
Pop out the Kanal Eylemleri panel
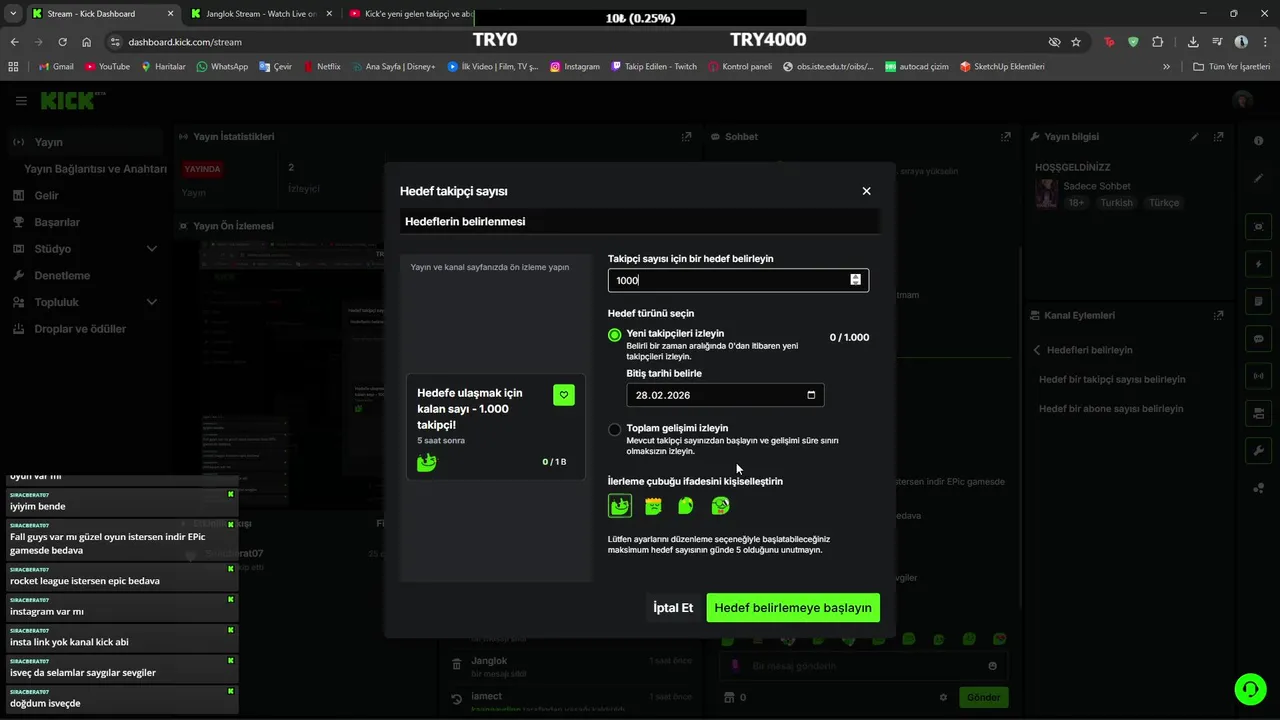(x=1218, y=315)
